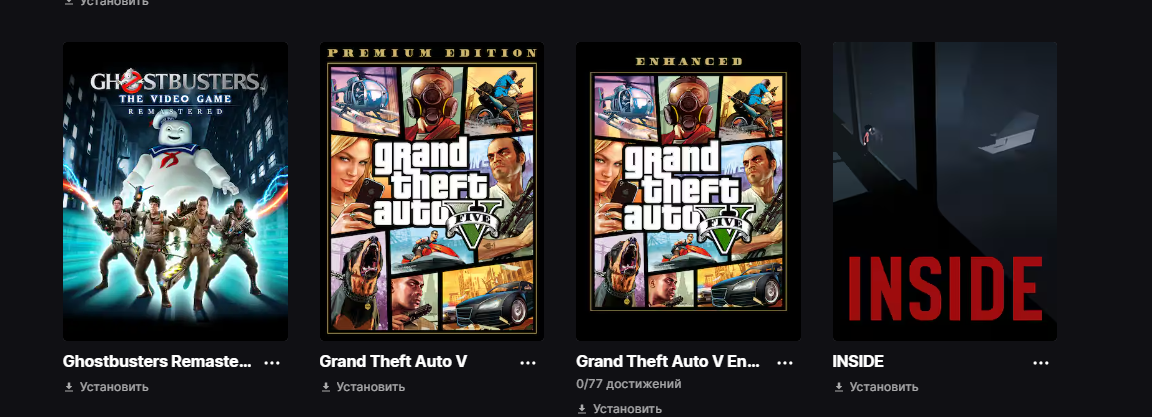Click the 'Установить' text under Ghostbusters Remastered
The image size is (1152, 417).
pos(114,387)
